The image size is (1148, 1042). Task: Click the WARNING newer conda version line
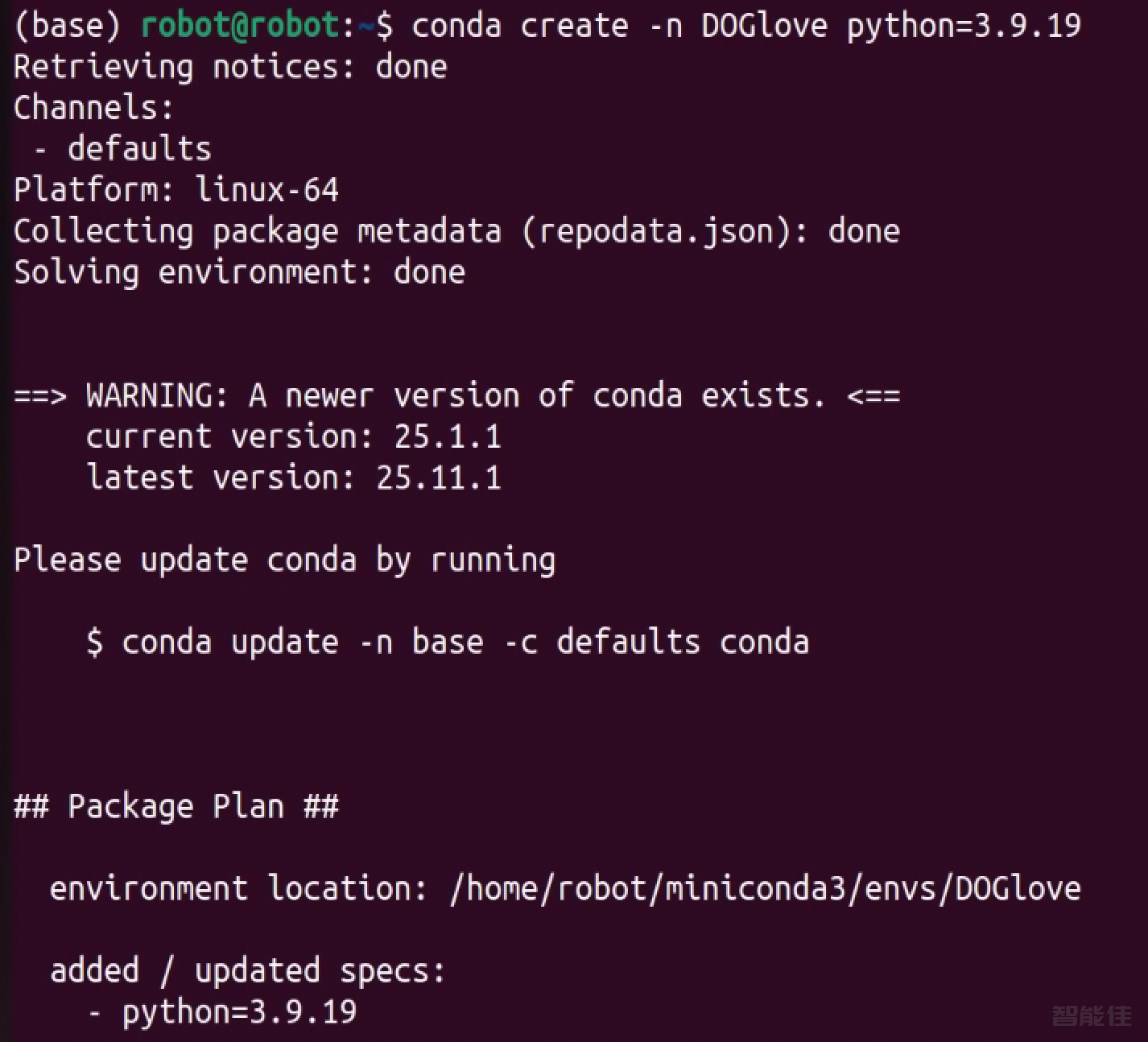point(456,395)
